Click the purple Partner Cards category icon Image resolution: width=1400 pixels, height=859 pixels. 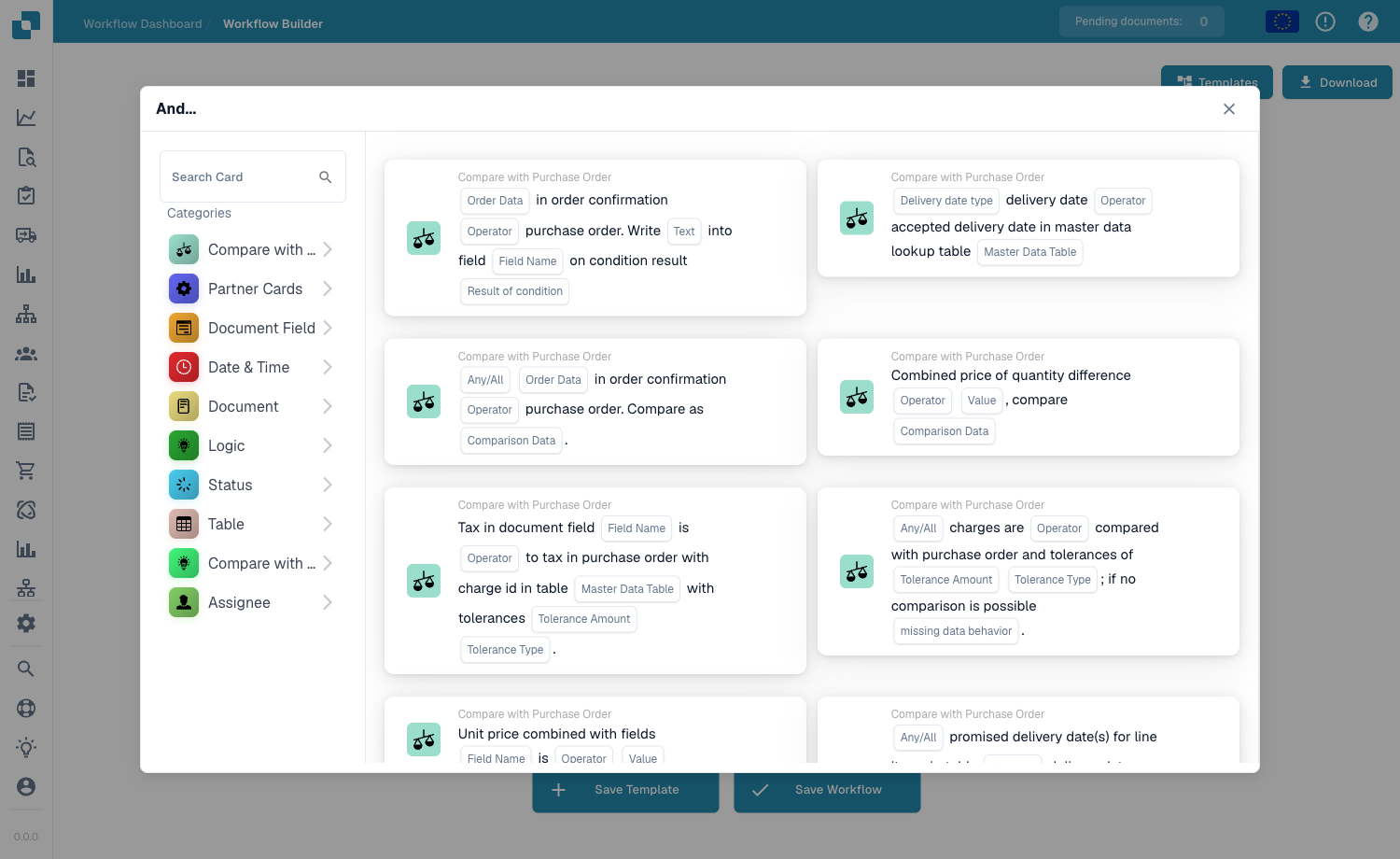pyautogui.click(x=184, y=289)
